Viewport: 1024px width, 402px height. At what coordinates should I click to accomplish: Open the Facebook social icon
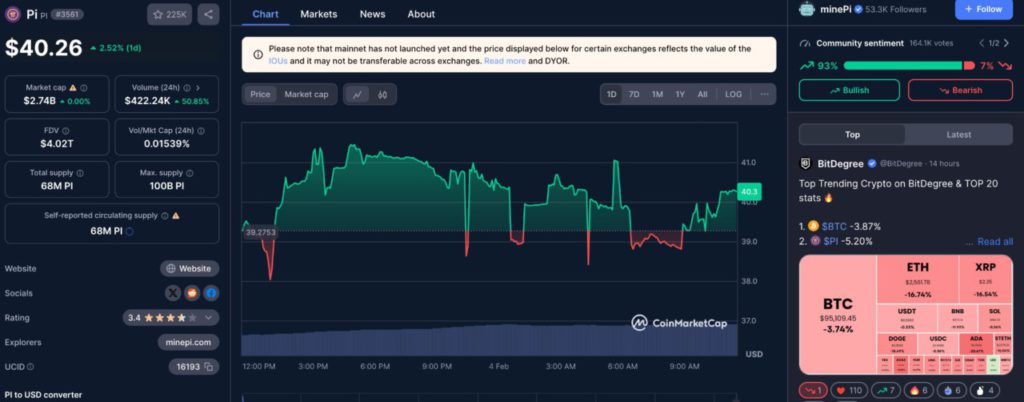[x=211, y=293]
